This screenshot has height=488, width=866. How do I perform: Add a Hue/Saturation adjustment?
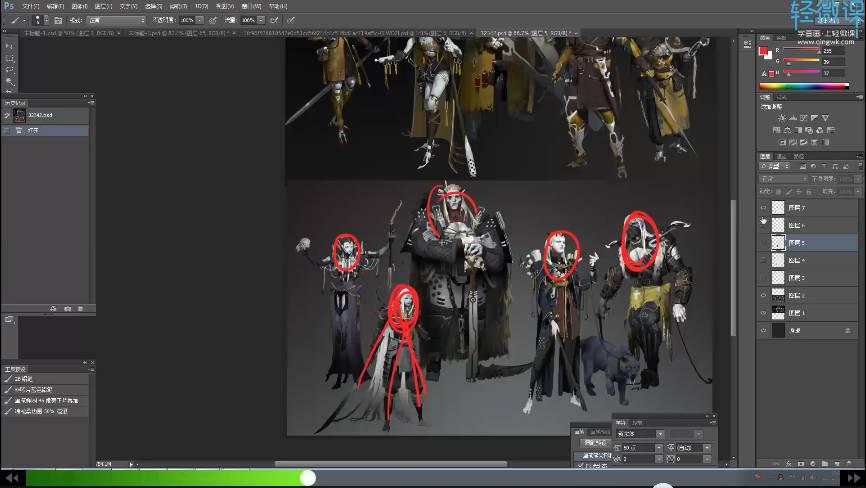777,130
